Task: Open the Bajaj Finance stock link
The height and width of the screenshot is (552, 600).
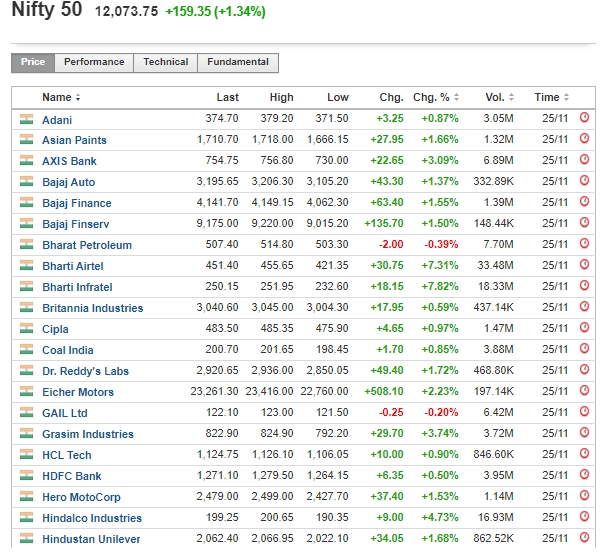Action: coord(76,203)
